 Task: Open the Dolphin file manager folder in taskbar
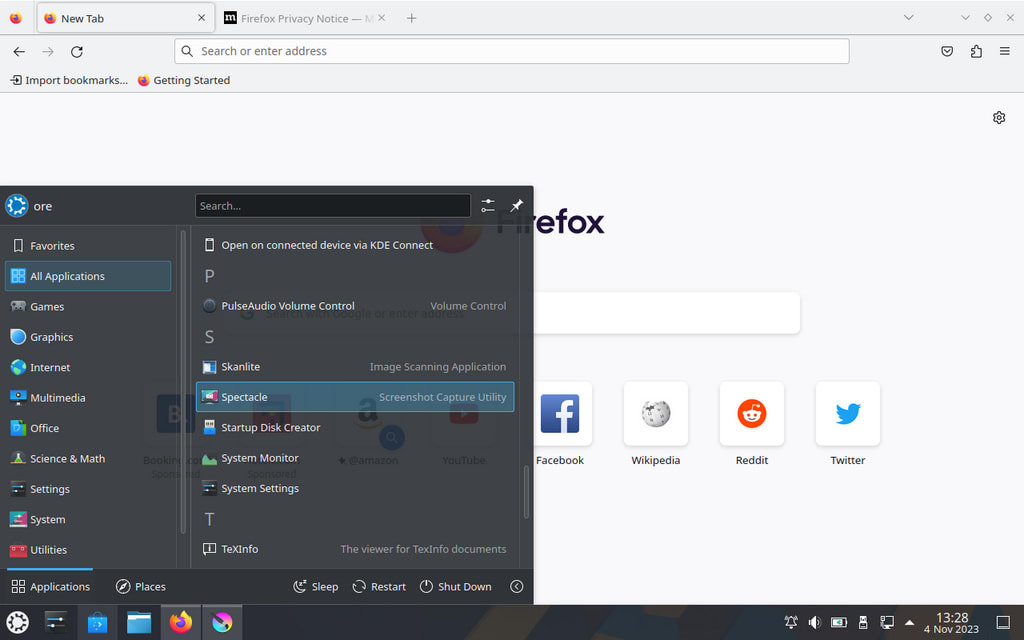(x=139, y=622)
